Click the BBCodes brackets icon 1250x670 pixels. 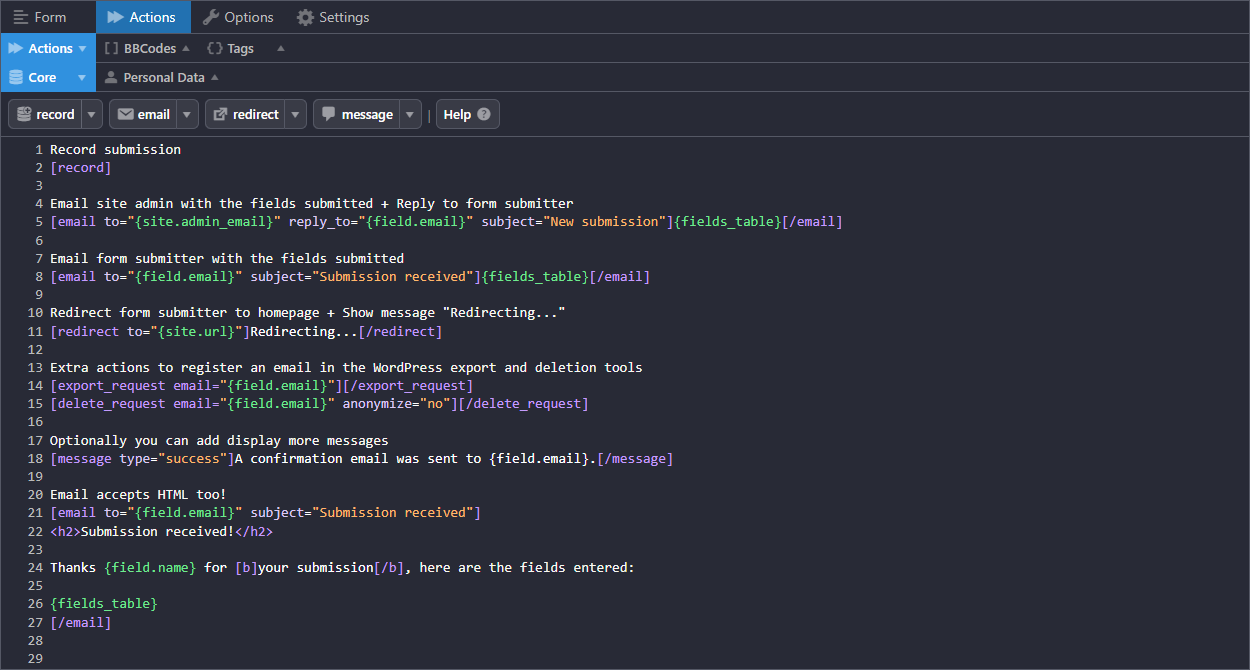click(x=110, y=47)
